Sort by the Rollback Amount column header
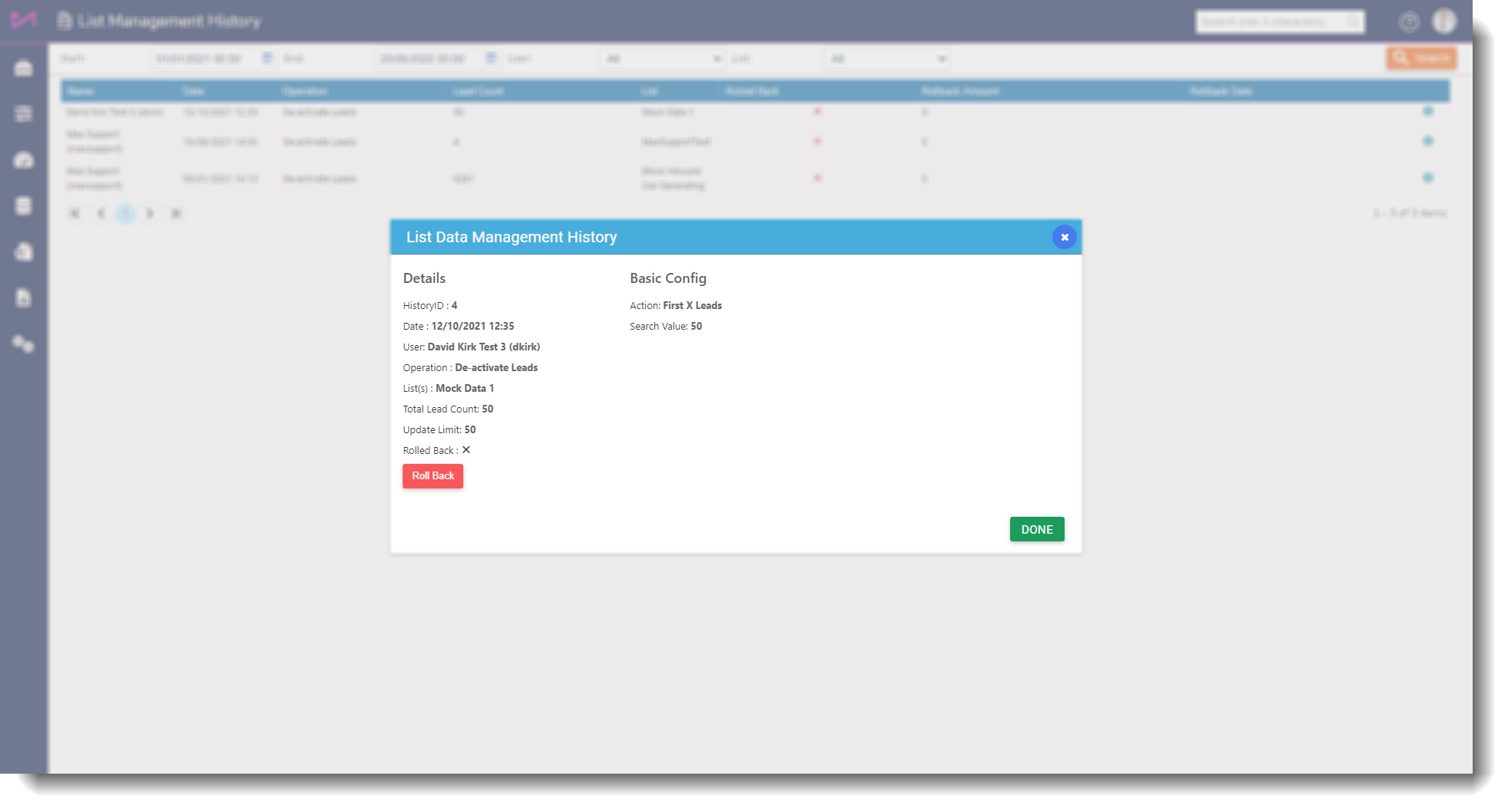 point(960,91)
